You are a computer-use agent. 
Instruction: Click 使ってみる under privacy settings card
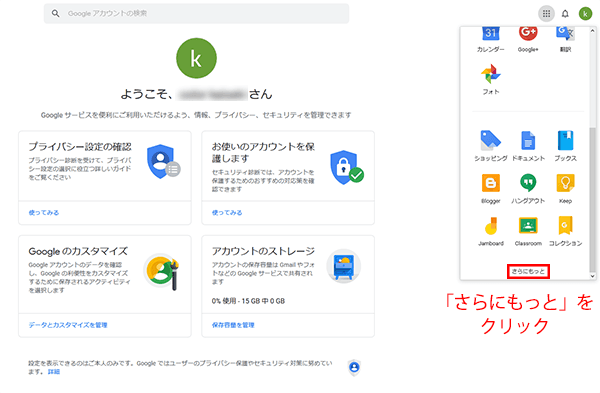coord(44,212)
